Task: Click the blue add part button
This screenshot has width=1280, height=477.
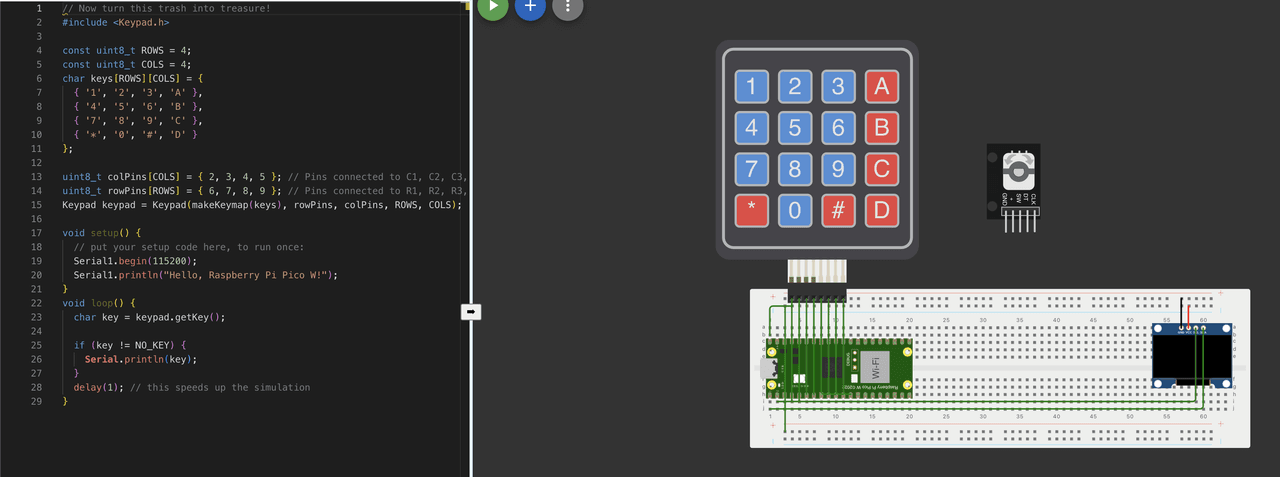Action: [530, 6]
